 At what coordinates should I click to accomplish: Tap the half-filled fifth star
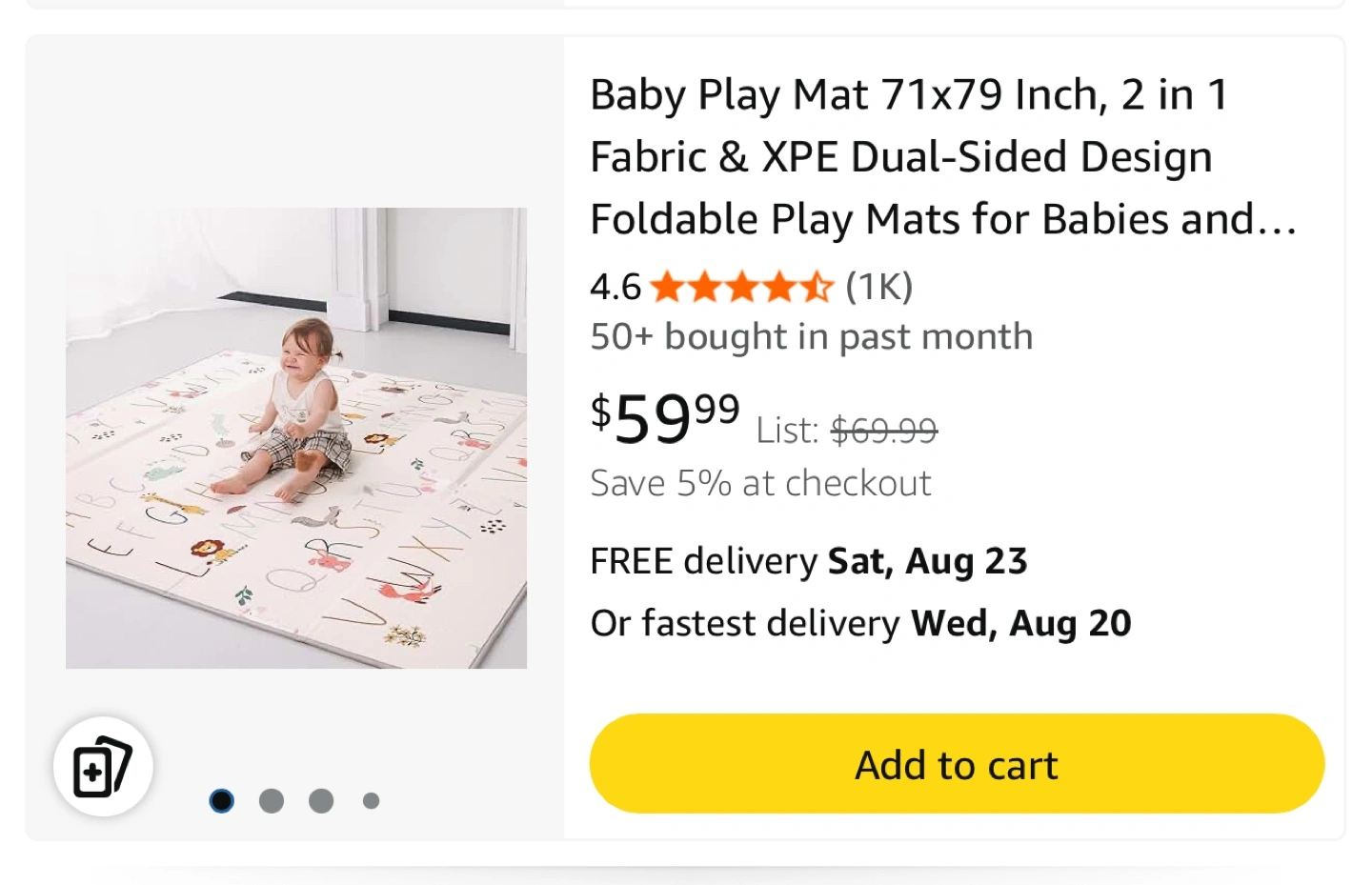tap(817, 286)
